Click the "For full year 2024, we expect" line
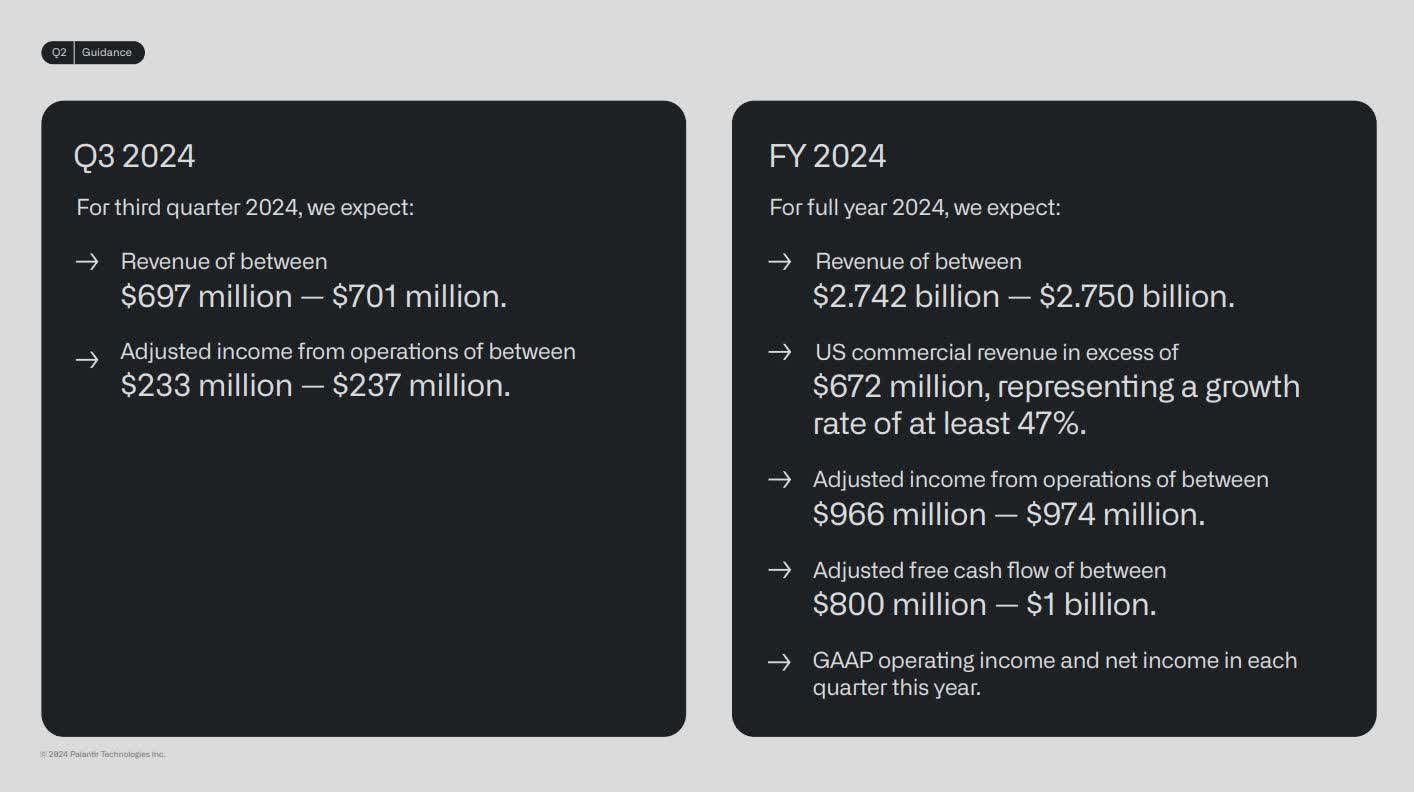Viewport: 1414px width, 792px height. [915, 208]
